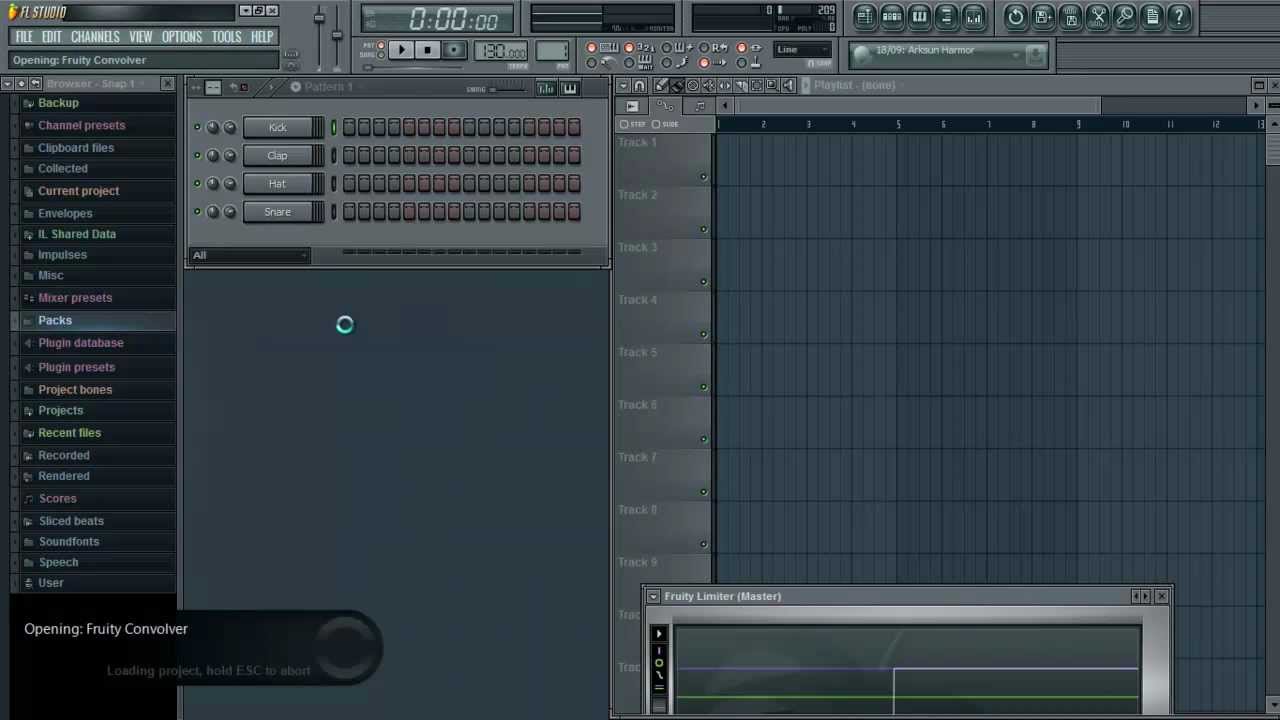Click the Kick channel button
This screenshot has width=1280, height=720.
pos(278,127)
